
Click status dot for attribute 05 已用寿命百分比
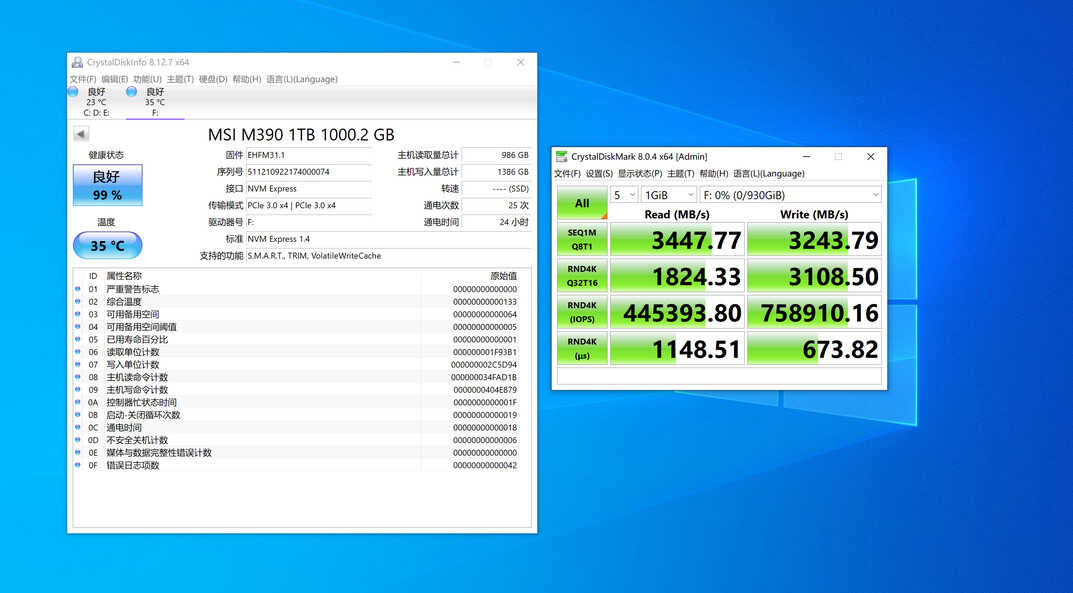click(78, 339)
